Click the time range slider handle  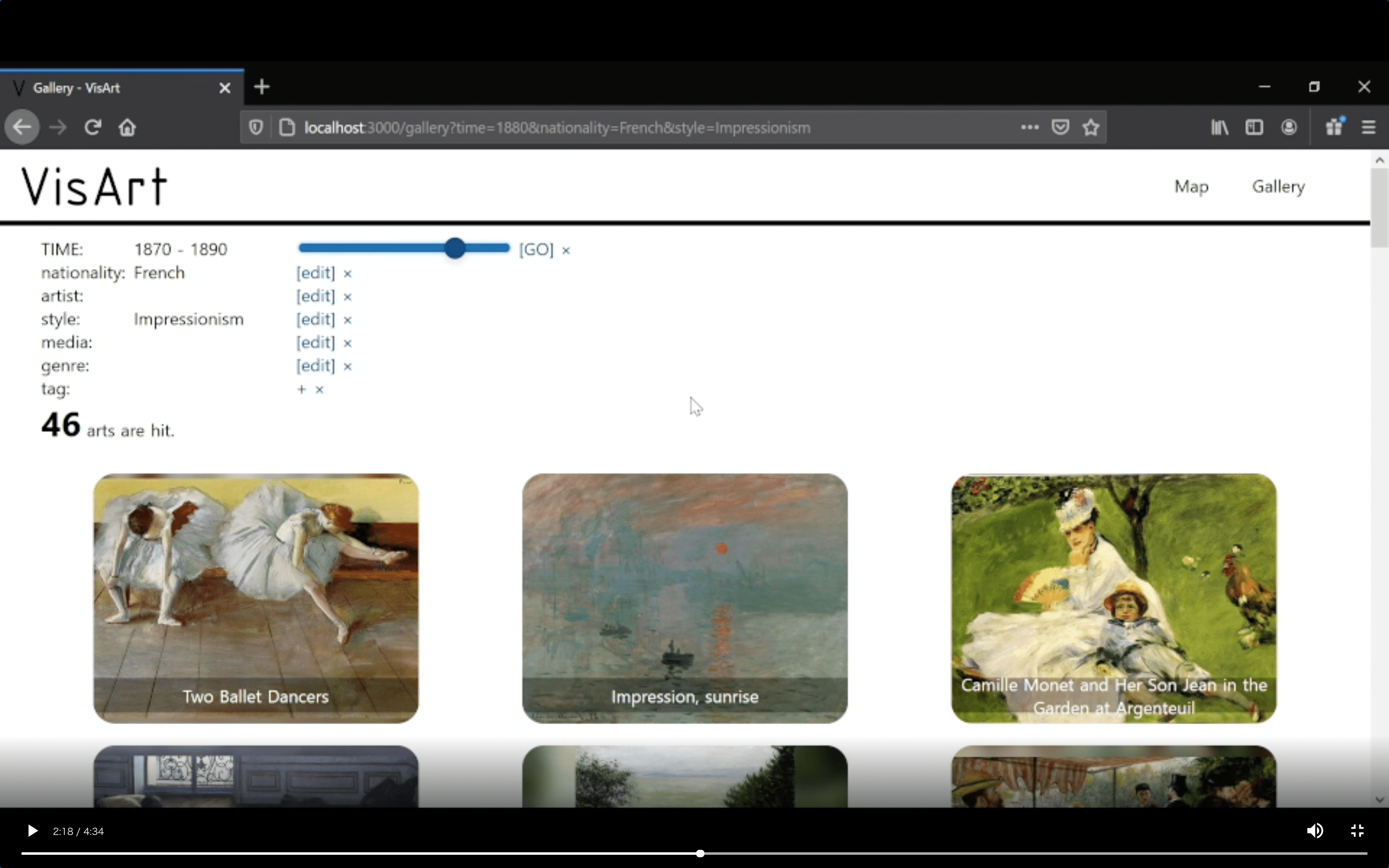[x=455, y=248]
